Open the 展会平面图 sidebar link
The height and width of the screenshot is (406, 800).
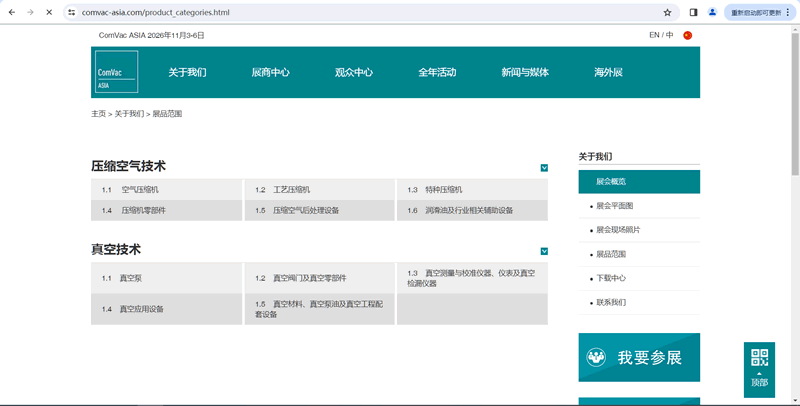point(614,206)
